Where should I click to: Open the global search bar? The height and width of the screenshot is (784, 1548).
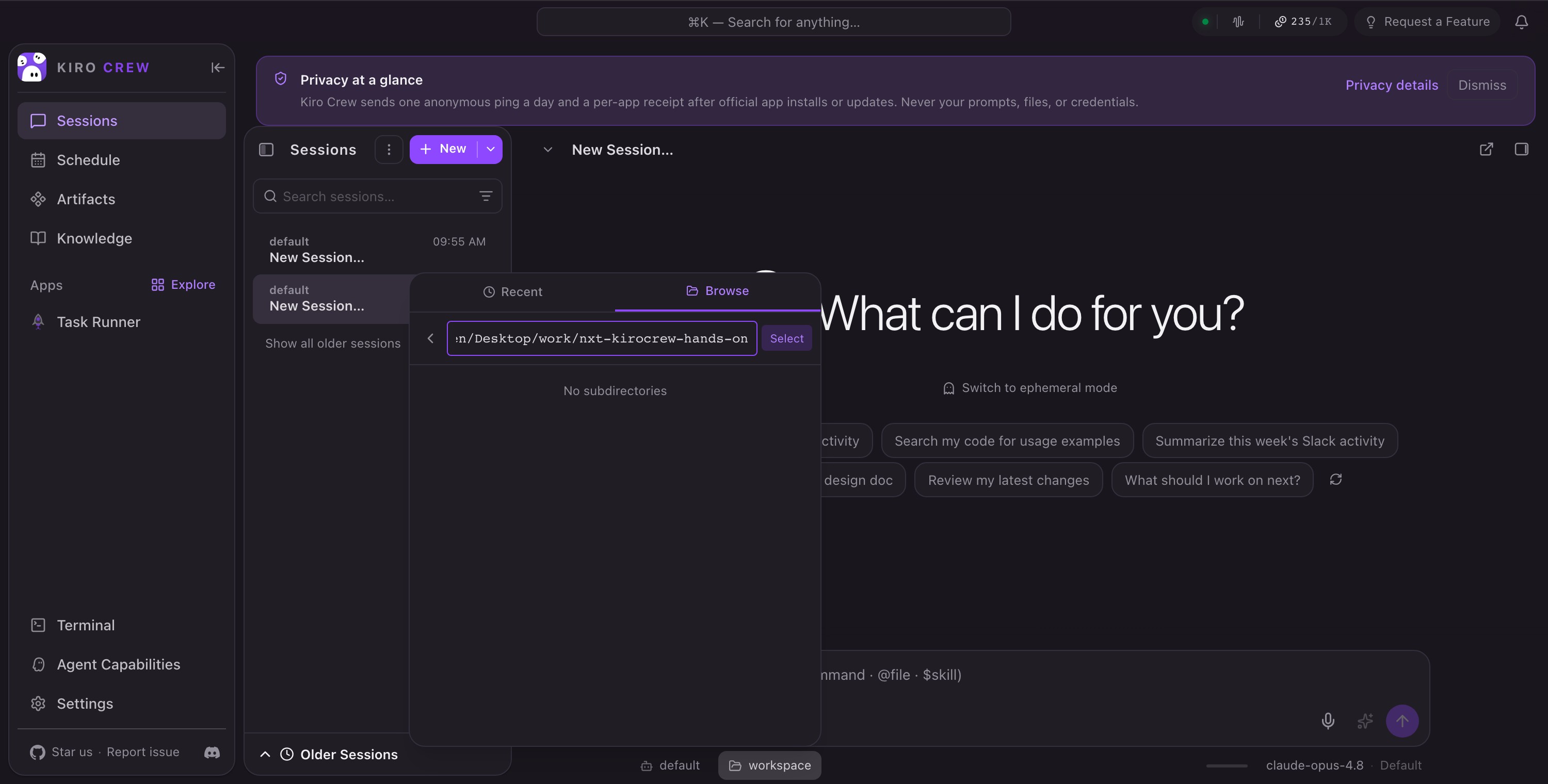point(773,22)
